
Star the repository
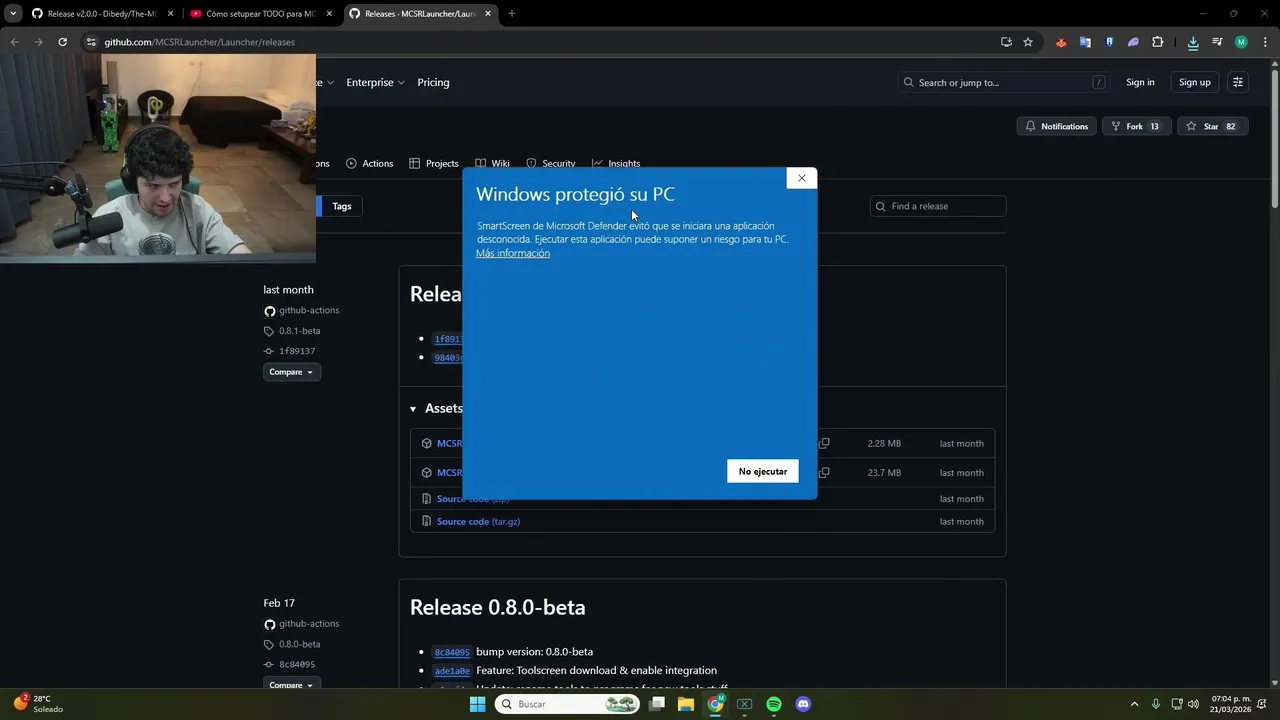click(x=1212, y=126)
